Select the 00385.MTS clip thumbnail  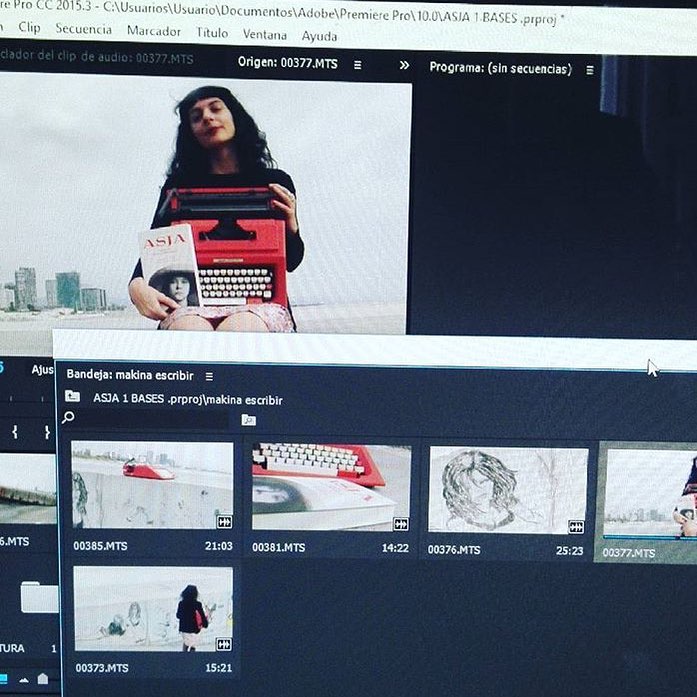coord(152,485)
